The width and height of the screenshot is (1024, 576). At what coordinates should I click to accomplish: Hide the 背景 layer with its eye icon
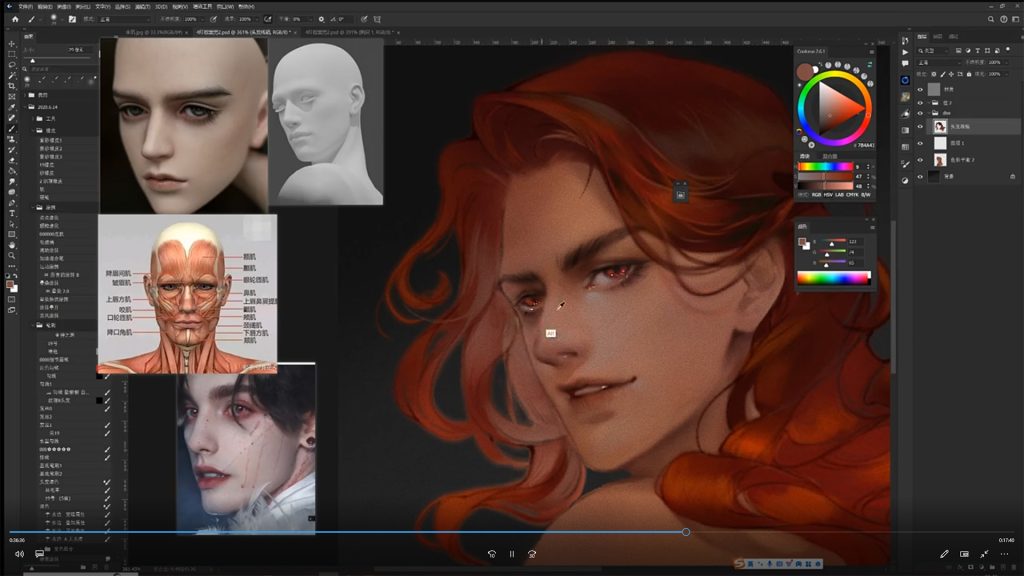pos(920,176)
